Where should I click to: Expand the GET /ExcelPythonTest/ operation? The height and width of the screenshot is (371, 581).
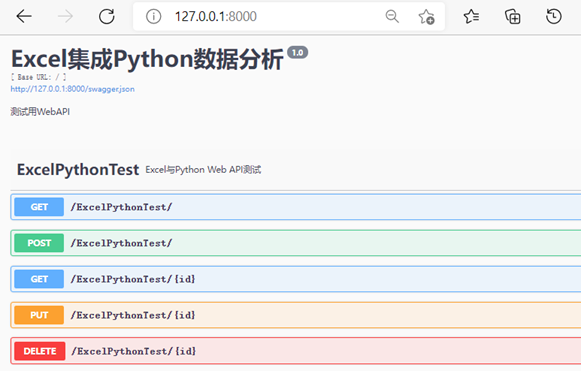coord(296,207)
